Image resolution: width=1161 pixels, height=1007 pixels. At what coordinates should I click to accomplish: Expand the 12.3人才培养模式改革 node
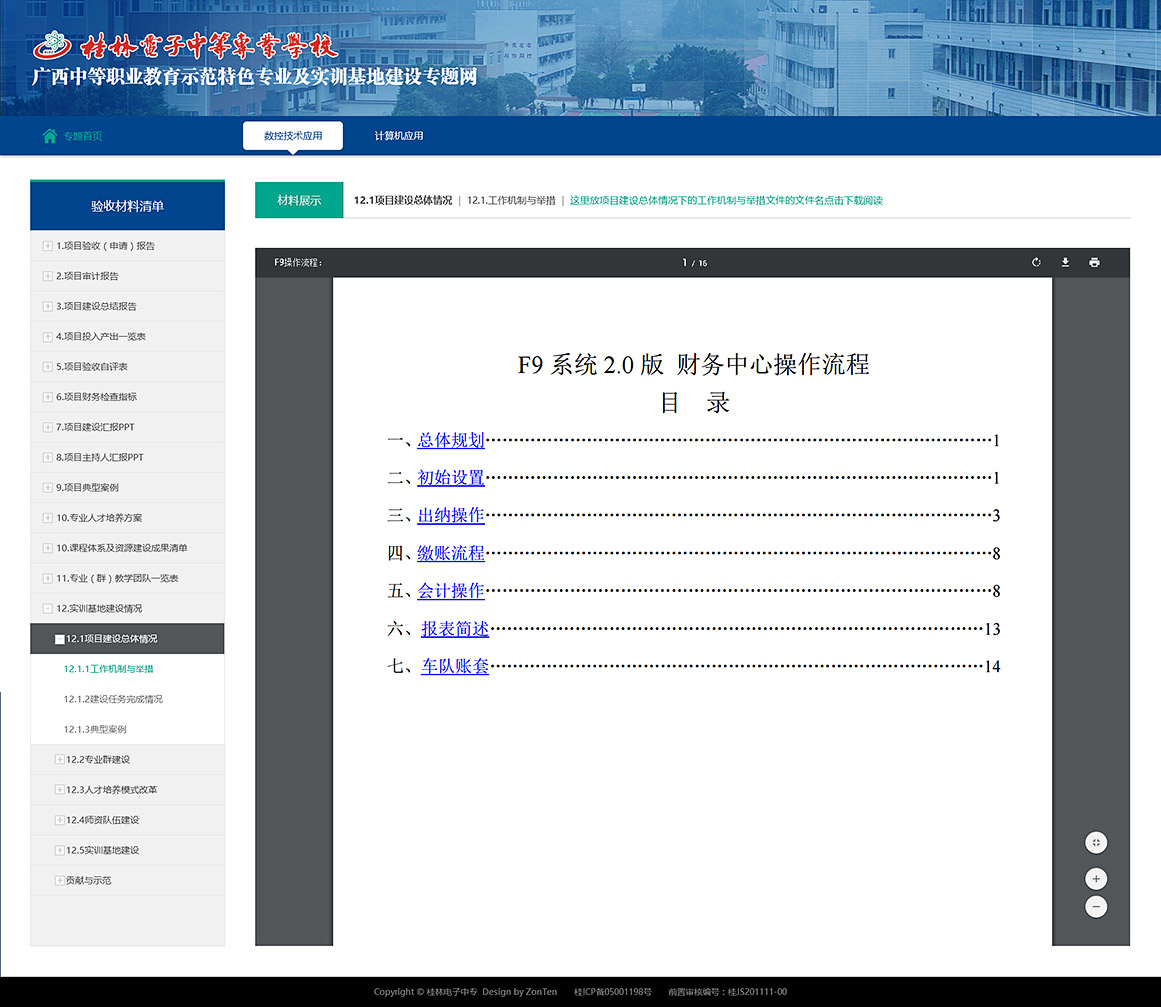[59, 790]
